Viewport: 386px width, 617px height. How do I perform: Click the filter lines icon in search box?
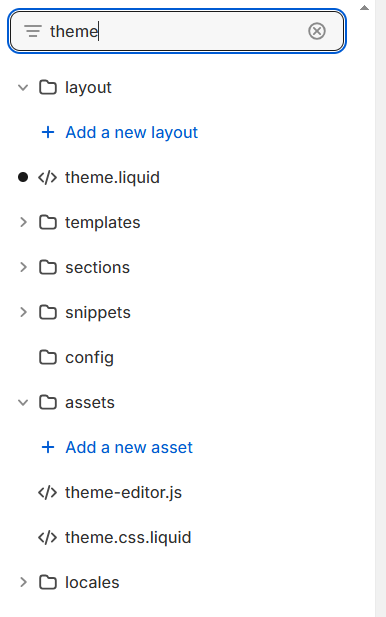[33, 31]
